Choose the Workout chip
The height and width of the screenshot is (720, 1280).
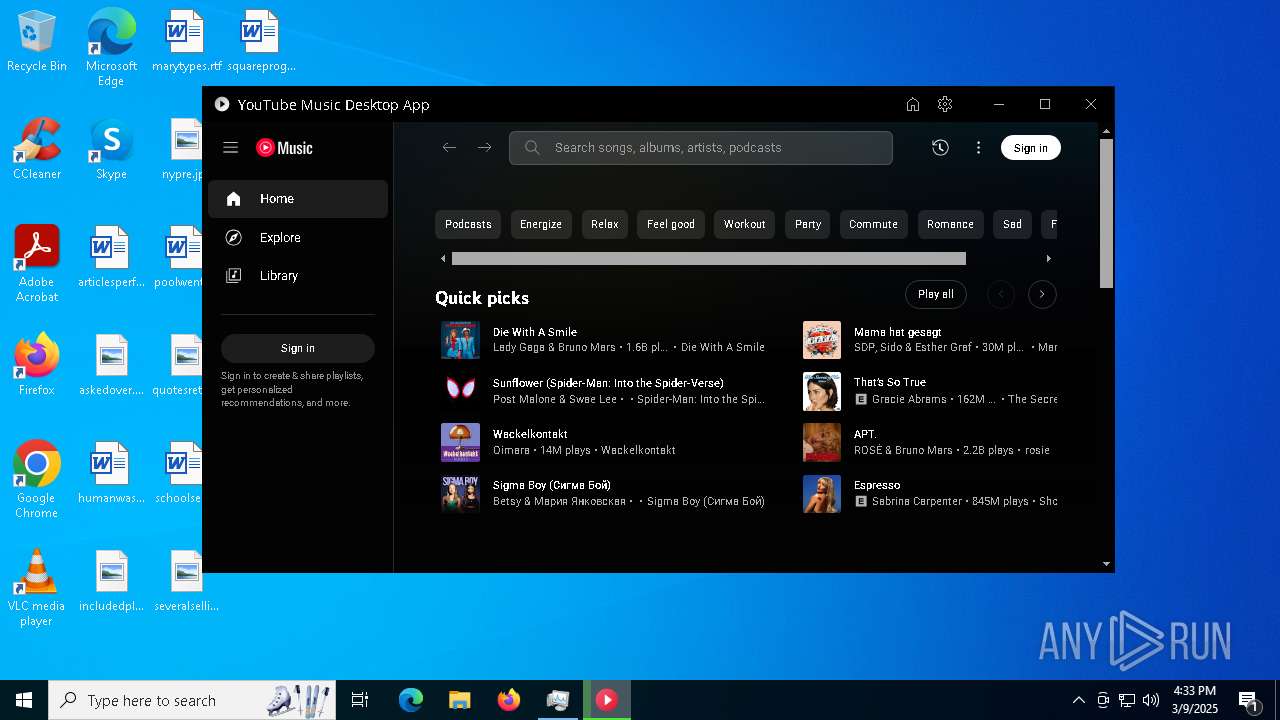(x=744, y=224)
